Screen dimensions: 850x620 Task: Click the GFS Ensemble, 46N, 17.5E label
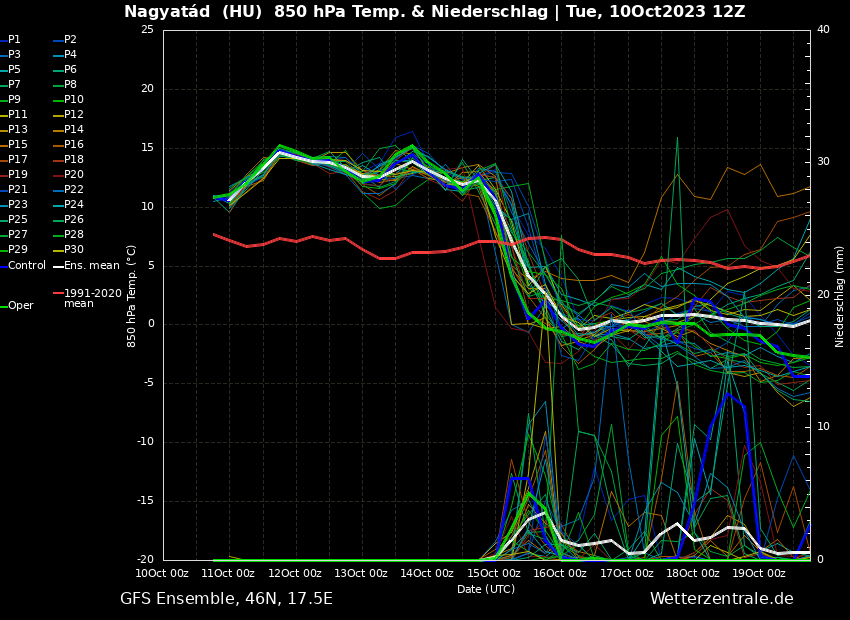[226, 599]
